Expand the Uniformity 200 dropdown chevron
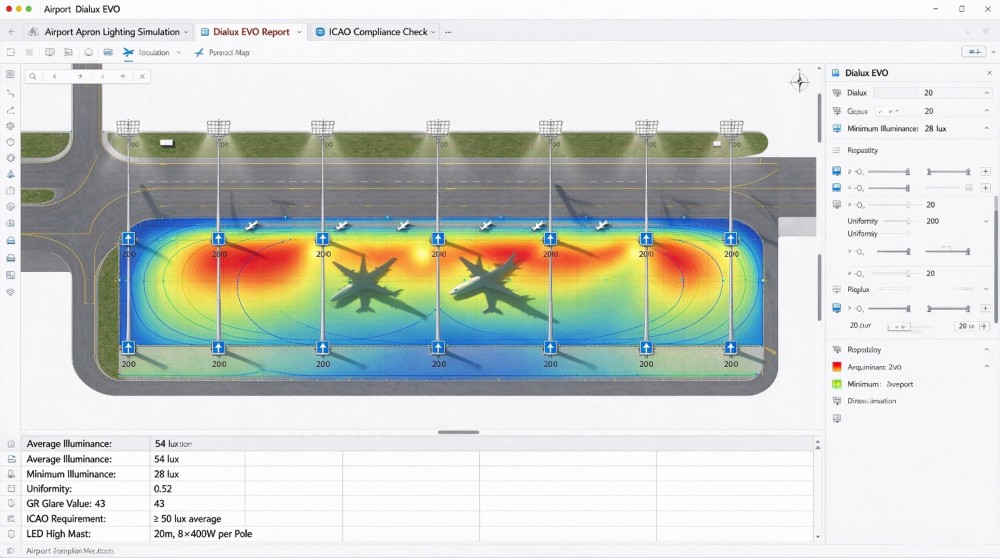Viewport: 1000px width, 558px height. tap(987, 221)
